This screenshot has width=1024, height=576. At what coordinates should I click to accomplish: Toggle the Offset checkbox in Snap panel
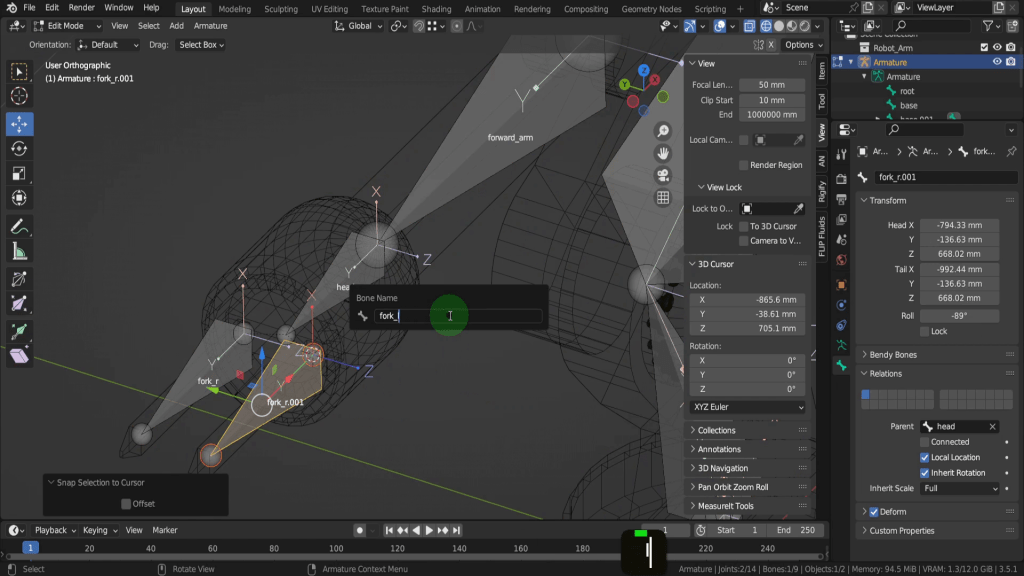126,504
